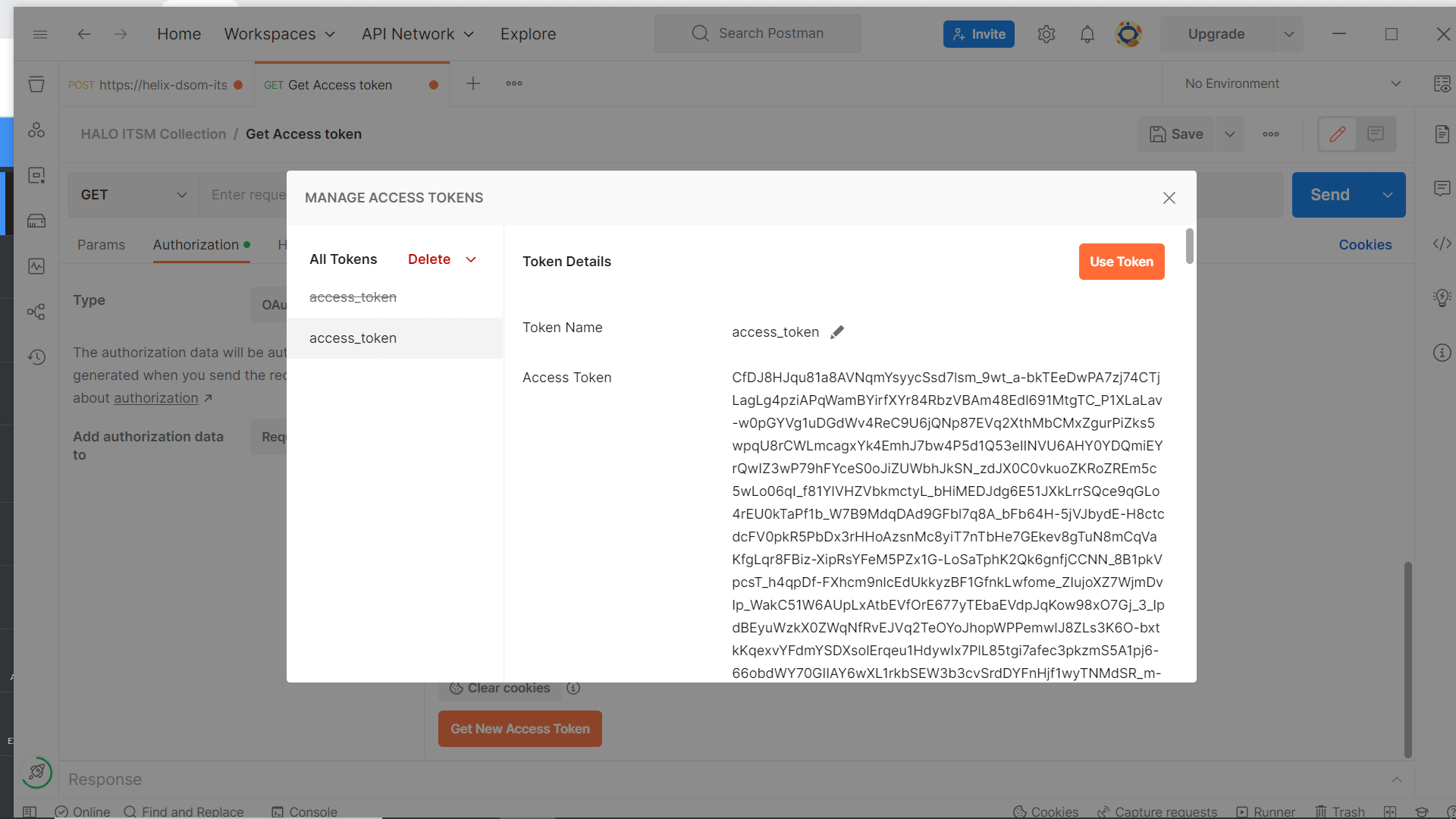Open Postman settings gear
The image size is (1456, 819).
point(1046,33)
